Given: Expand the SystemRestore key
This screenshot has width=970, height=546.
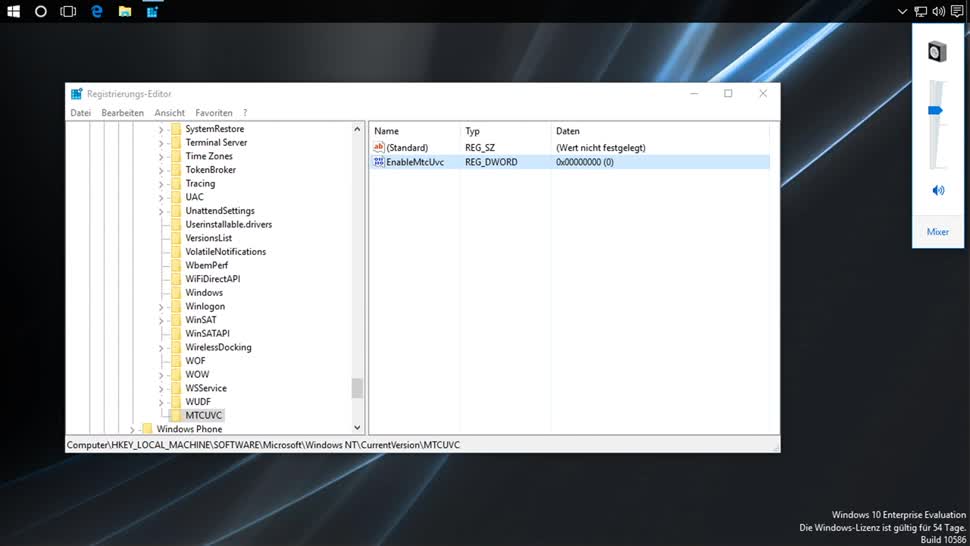Looking at the screenshot, I should pos(161,129).
